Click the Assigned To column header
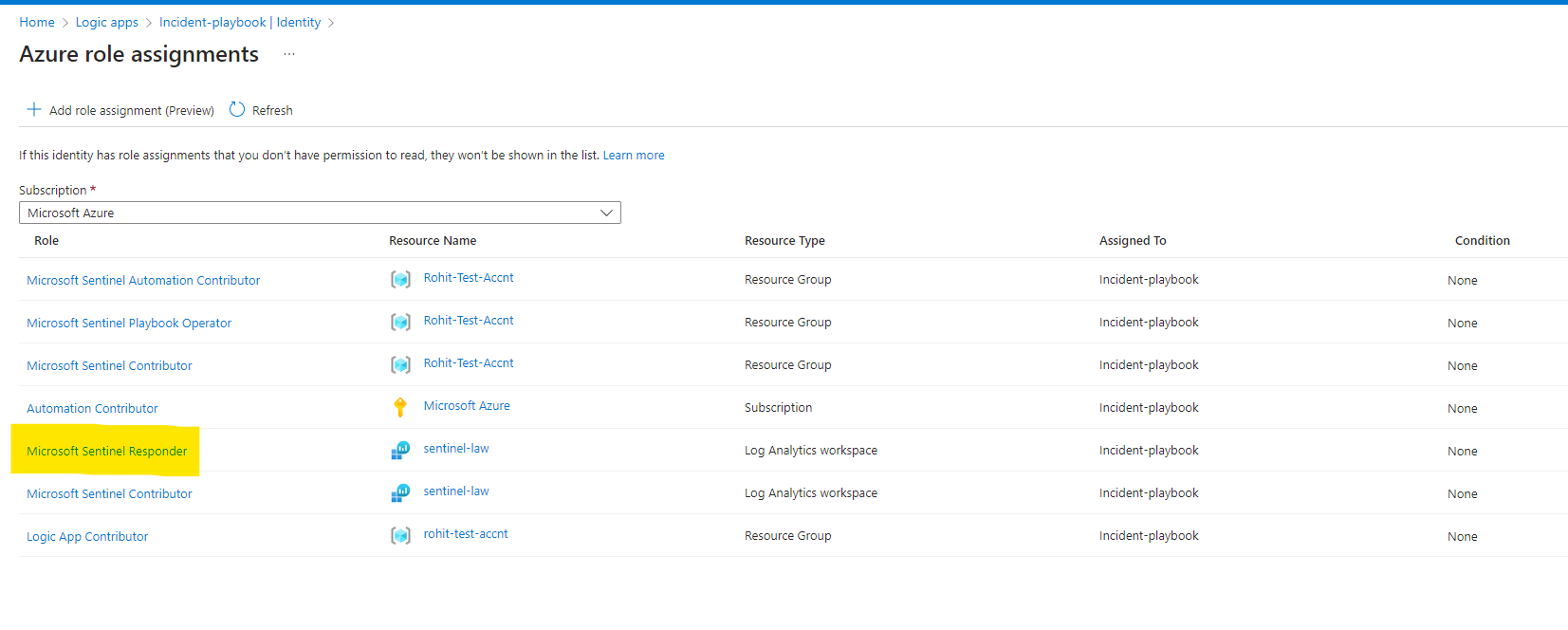1568x630 pixels. pyautogui.click(x=1133, y=240)
